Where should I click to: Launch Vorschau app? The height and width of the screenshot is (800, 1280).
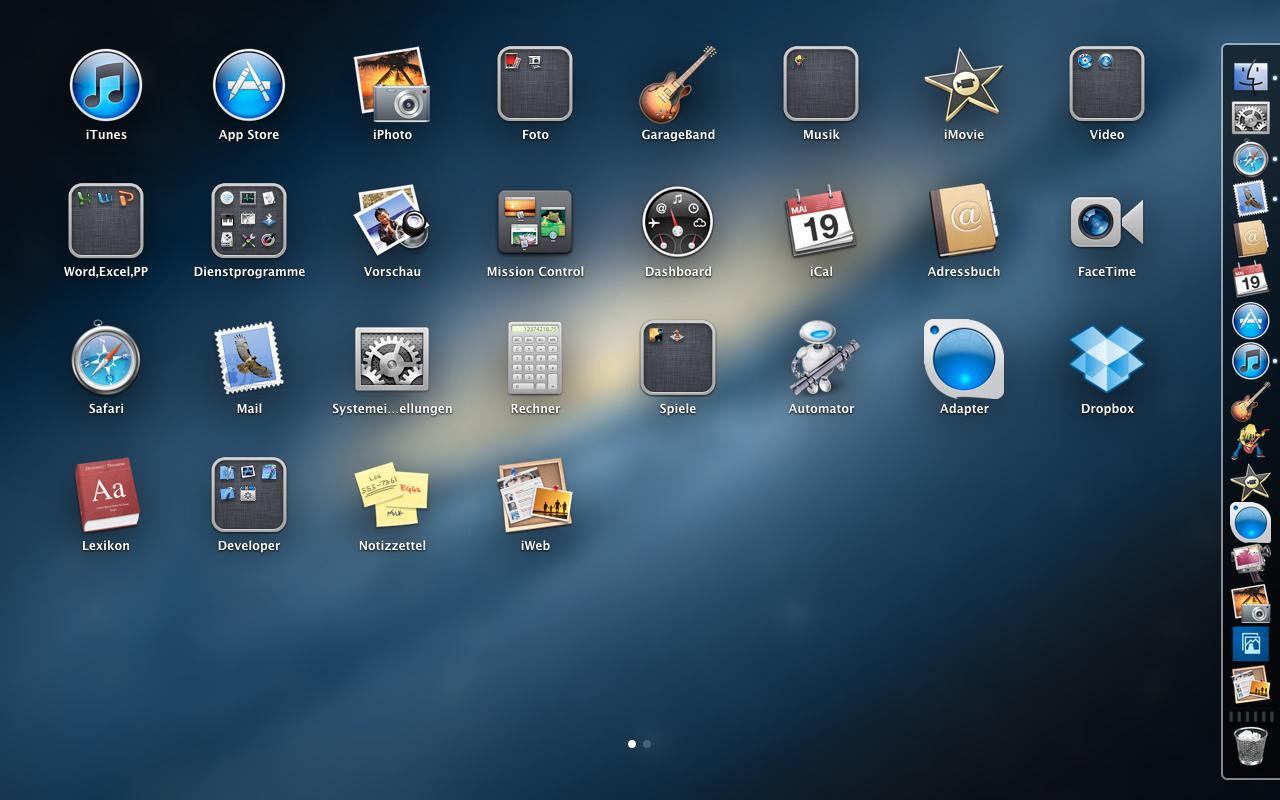pyautogui.click(x=392, y=221)
